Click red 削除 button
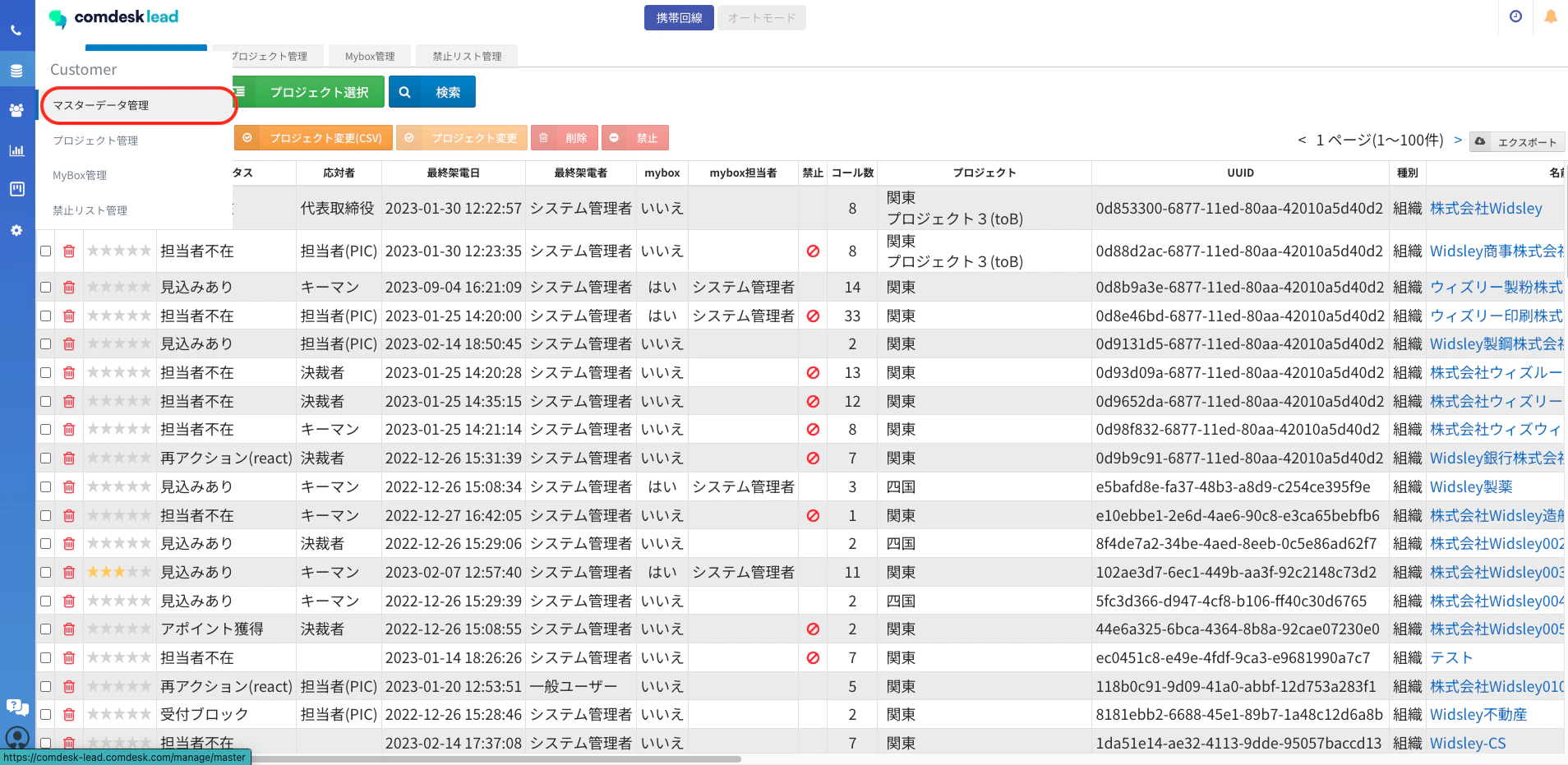 [x=565, y=138]
